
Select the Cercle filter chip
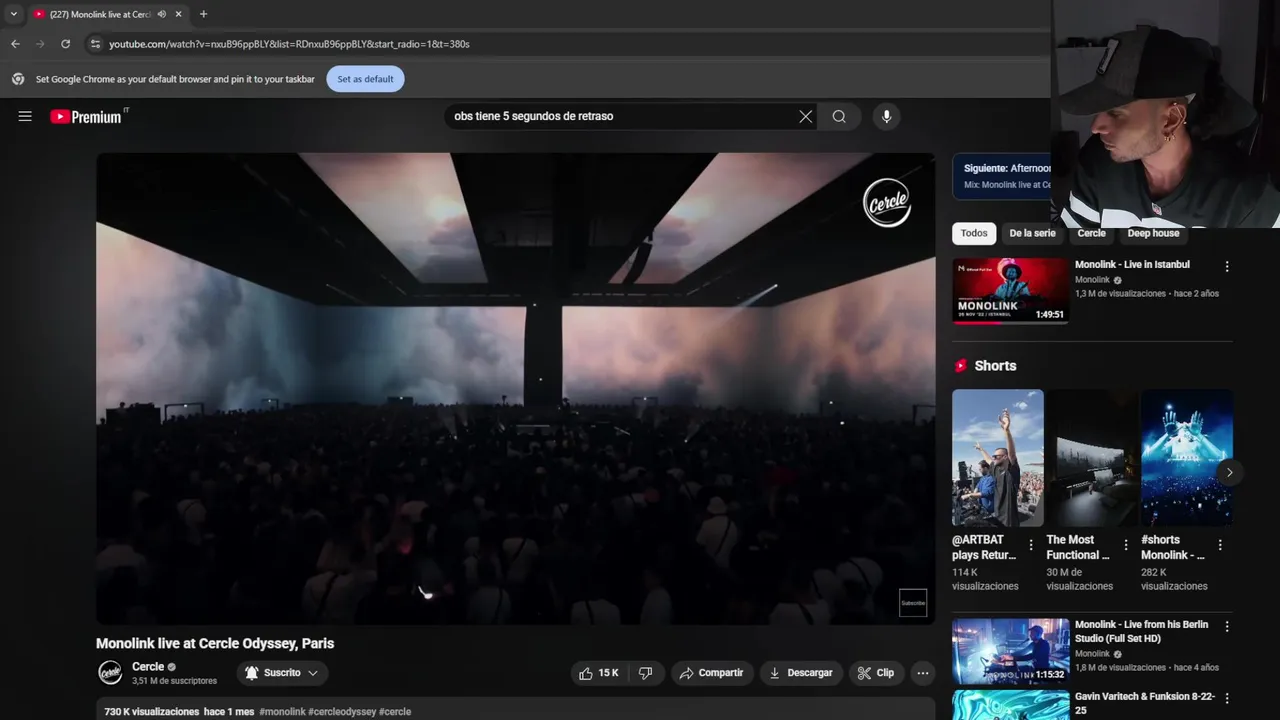click(1091, 233)
